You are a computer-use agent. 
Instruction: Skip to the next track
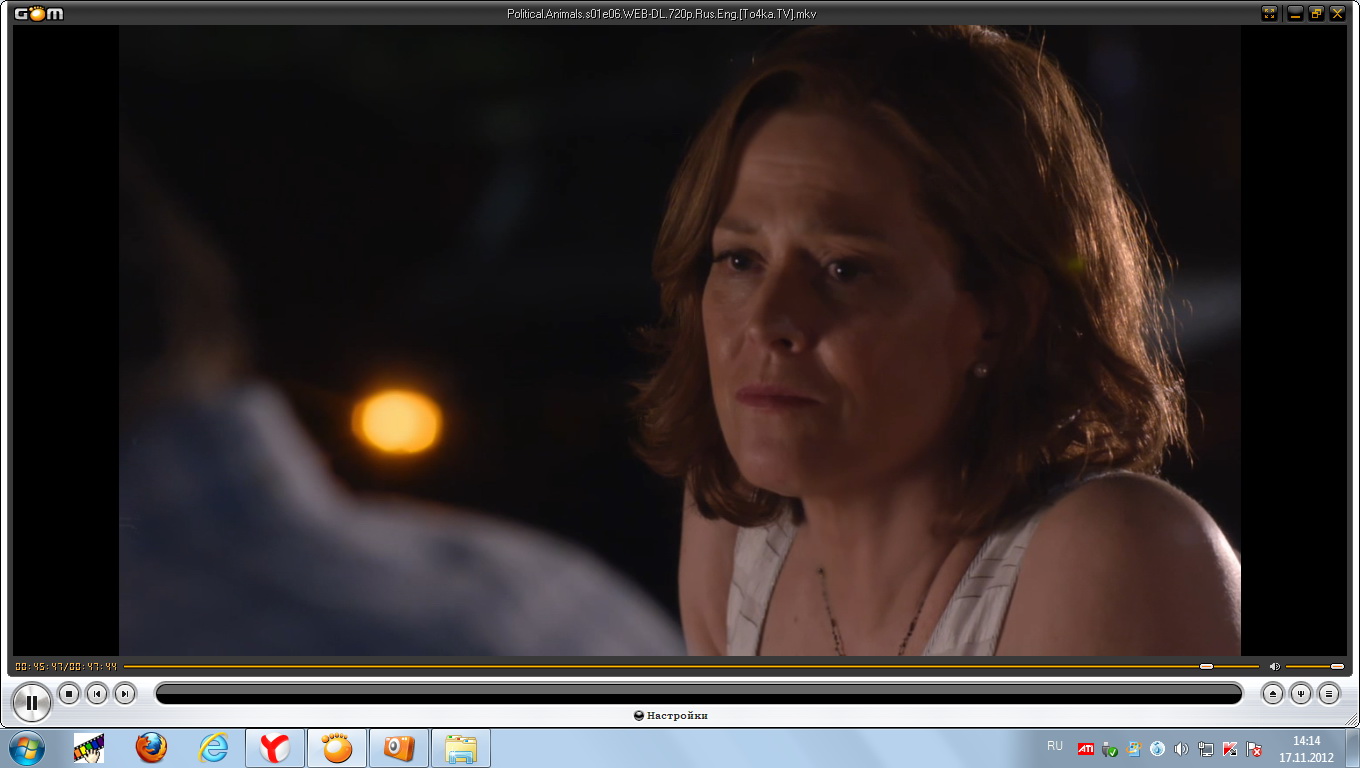point(125,693)
